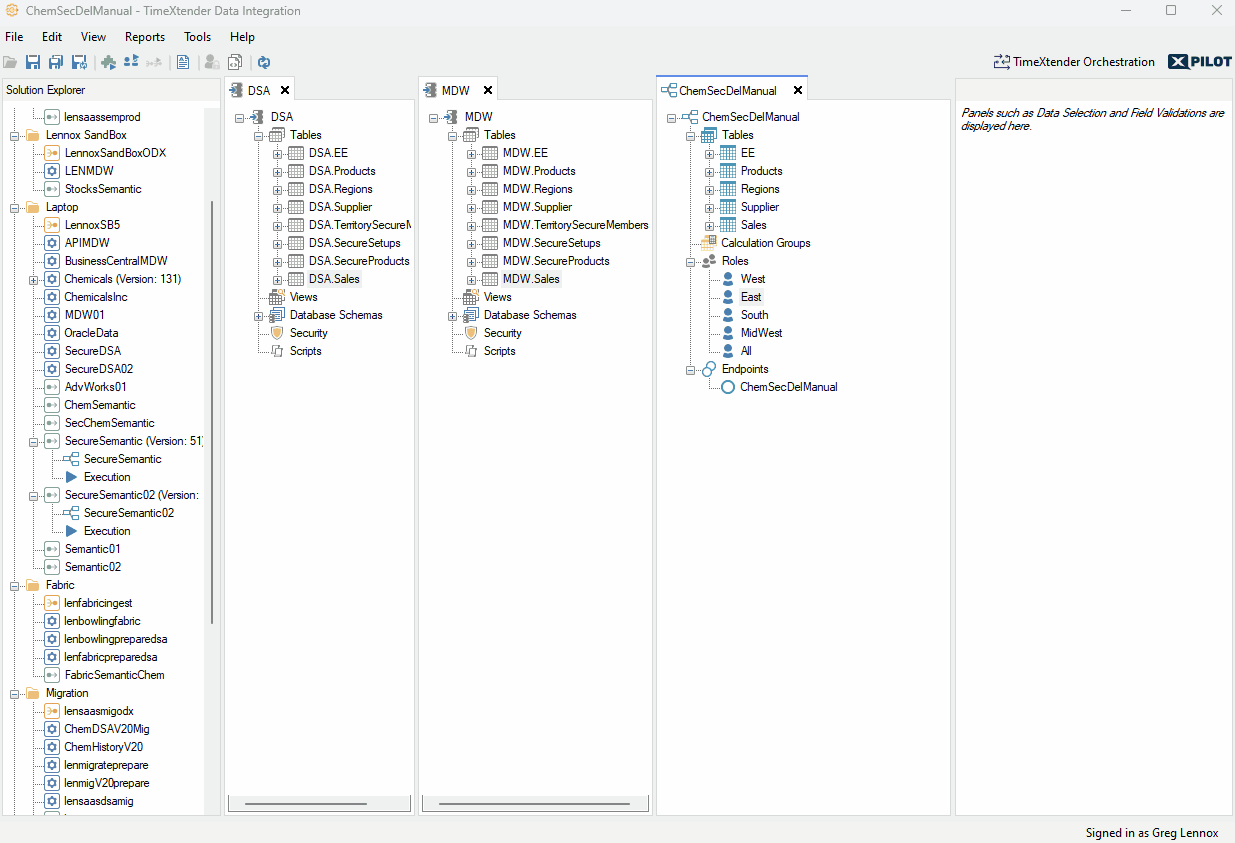Click the shield icon beside DSA Security
Image resolution: width=1235 pixels, height=843 pixels.
coord(277,333)
